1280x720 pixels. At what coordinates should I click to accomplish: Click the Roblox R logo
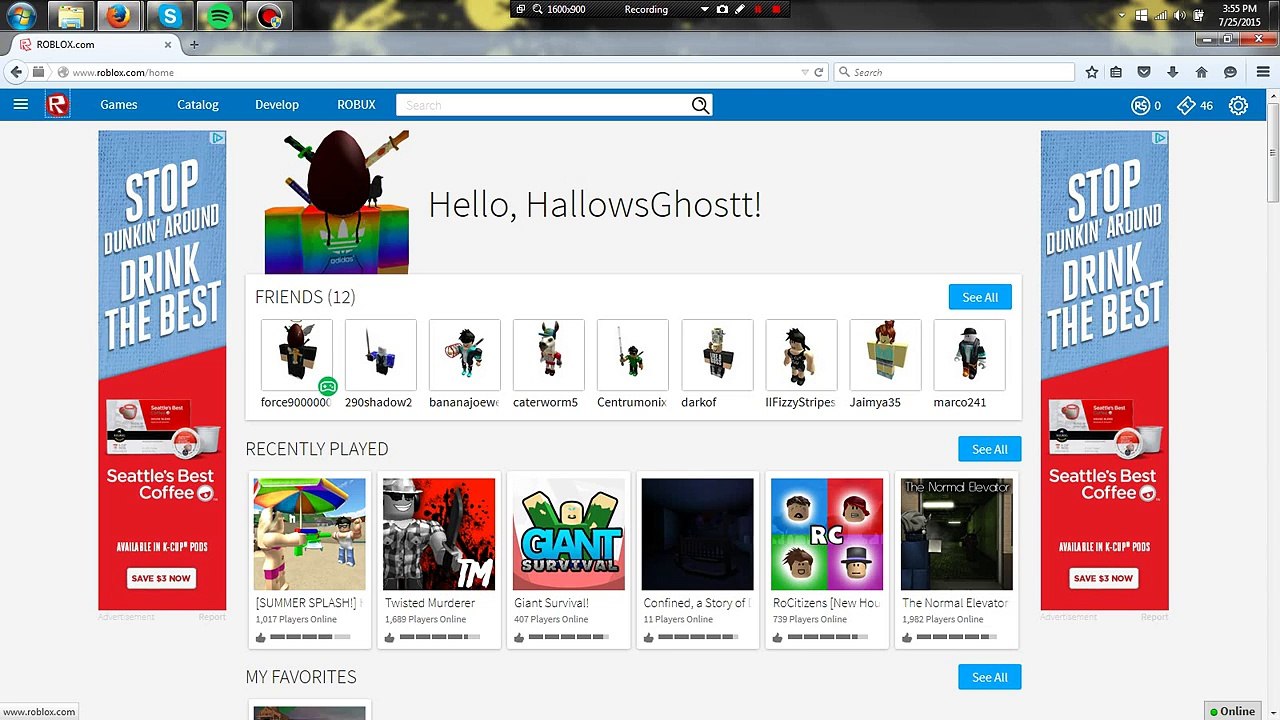coord(58,105)
